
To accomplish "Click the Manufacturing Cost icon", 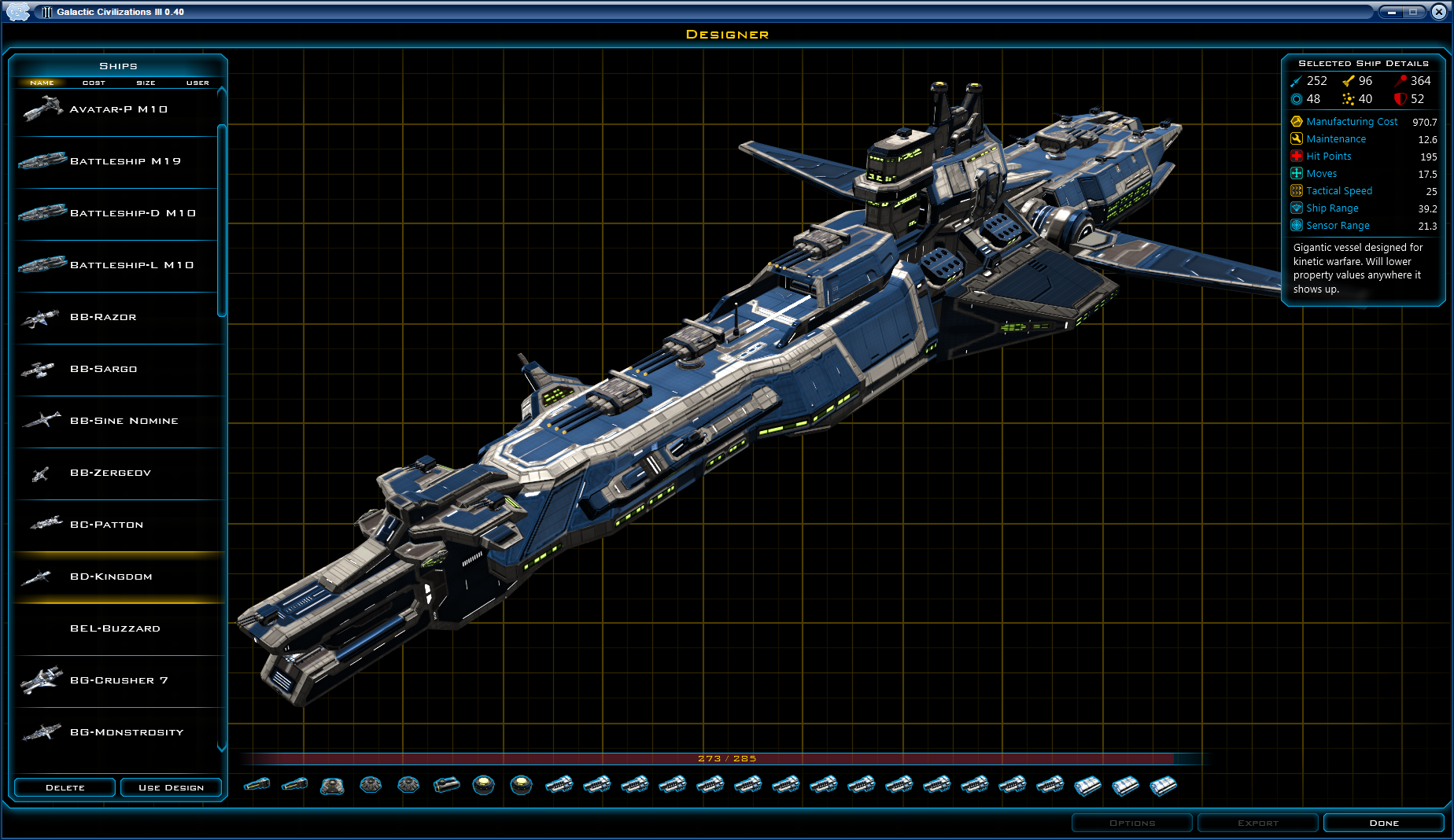I will coord(1297,122).
